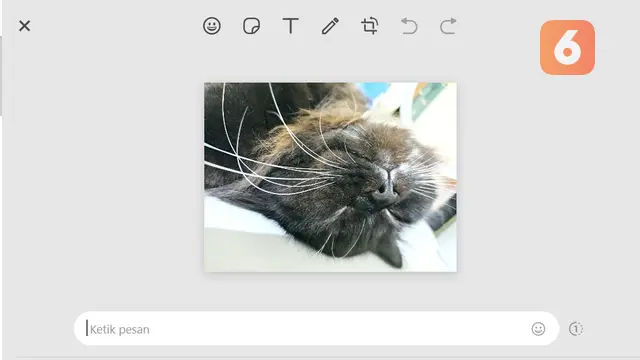
Task: Toggle view once option
Action: pyautogui.click(x=576, y=329)
